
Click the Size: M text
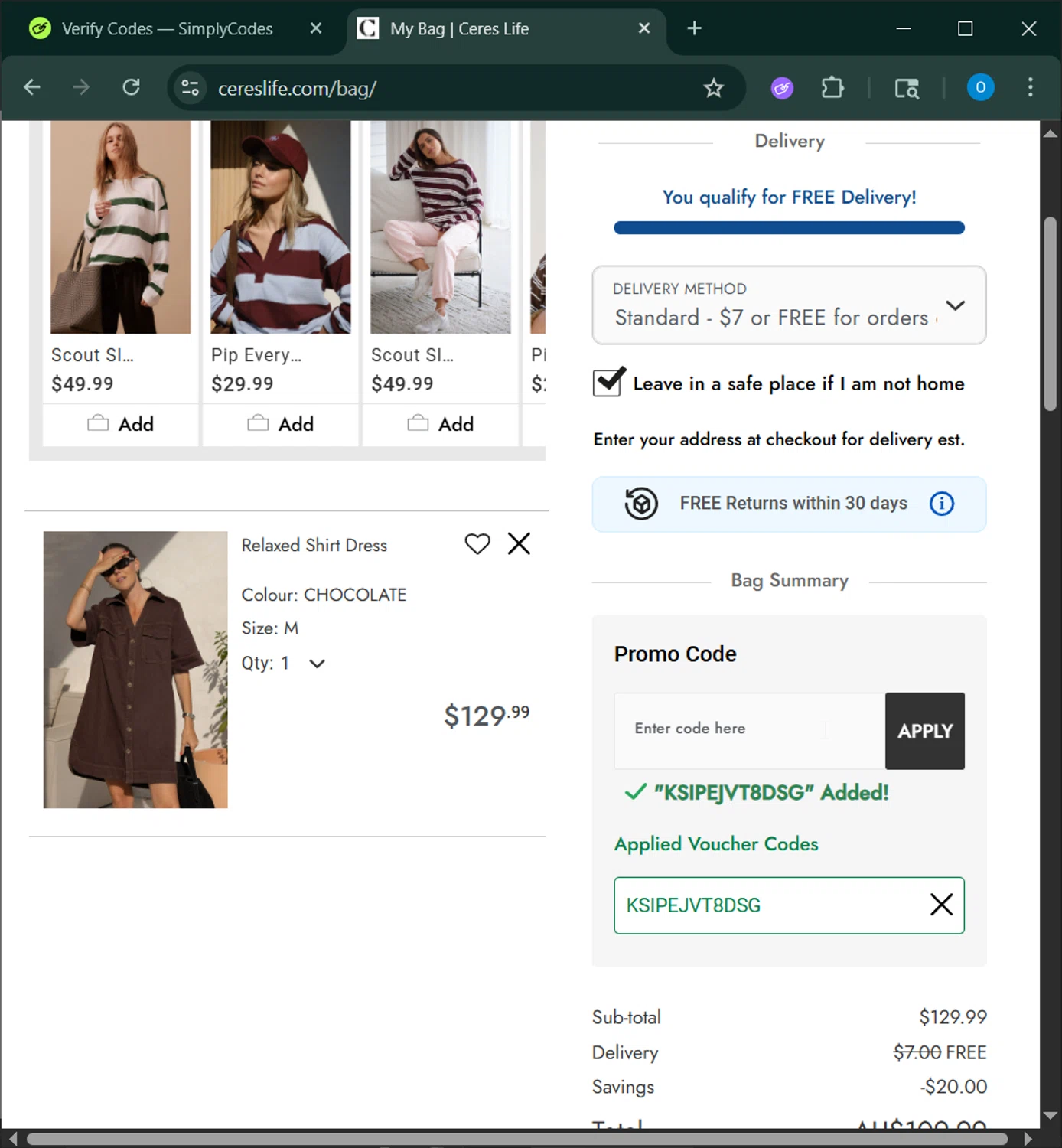pyautogui.click(x=270, y=628)
